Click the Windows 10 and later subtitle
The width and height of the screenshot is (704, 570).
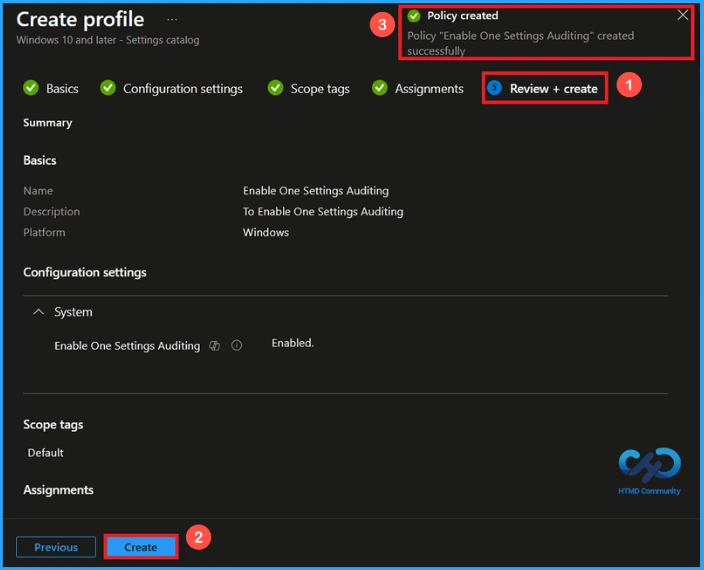point(108,40)
